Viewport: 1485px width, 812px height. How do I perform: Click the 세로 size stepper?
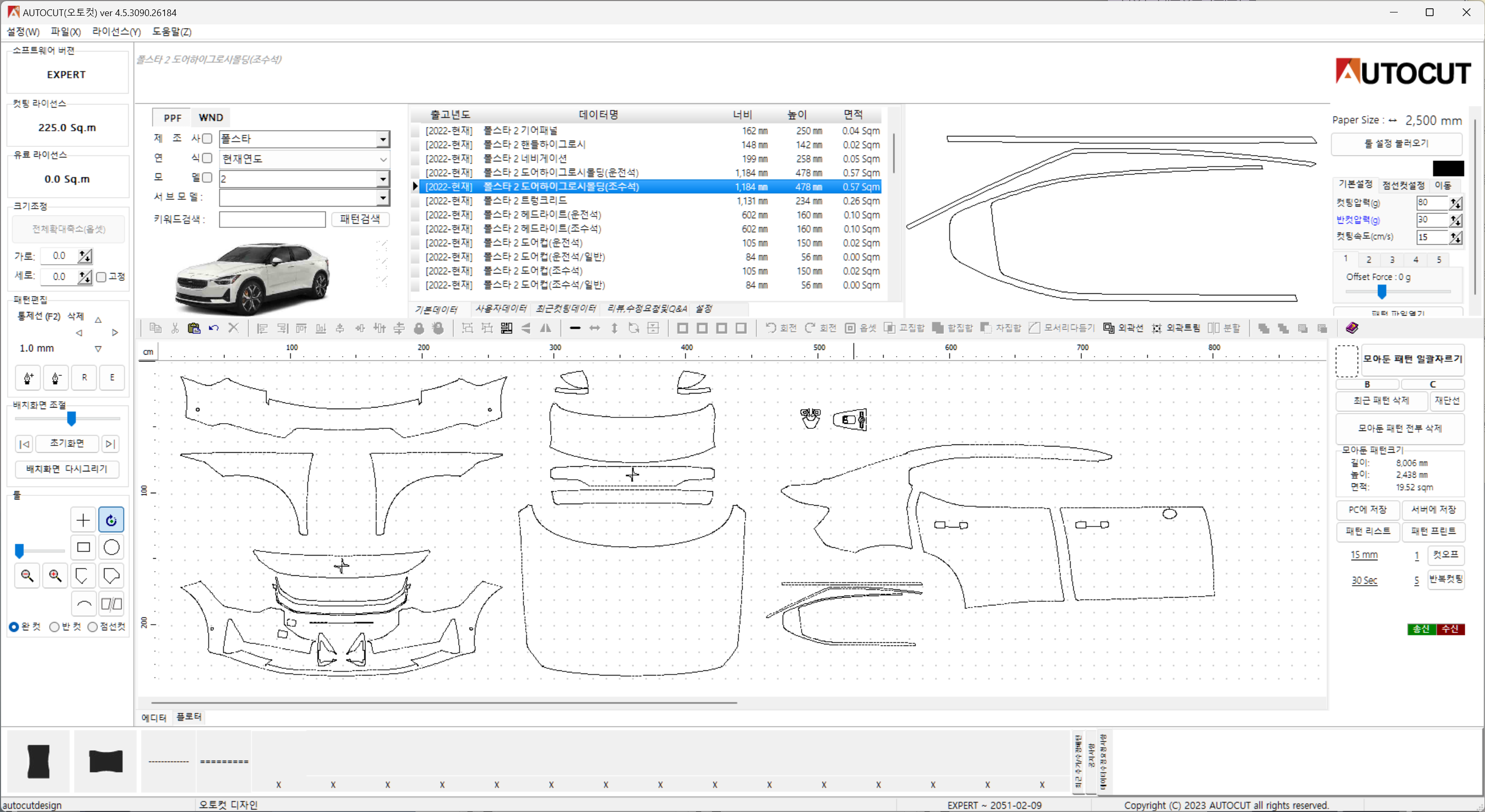click(x=85, y=277)
